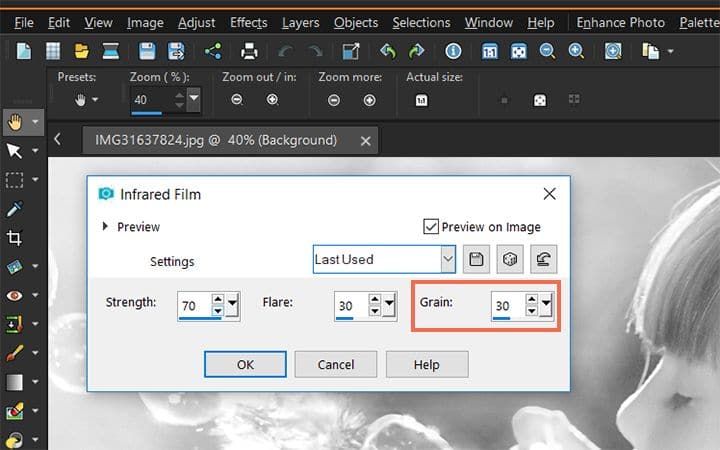
Task: Click the grid toolbar icon beside New
Action: (53, 51)
